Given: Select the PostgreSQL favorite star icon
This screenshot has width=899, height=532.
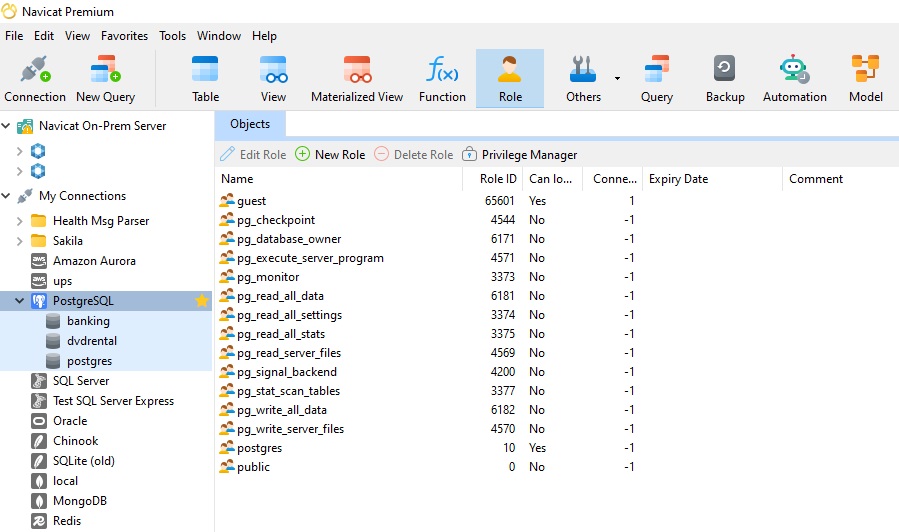Looking at the screenshot, I should click(201, 300).
